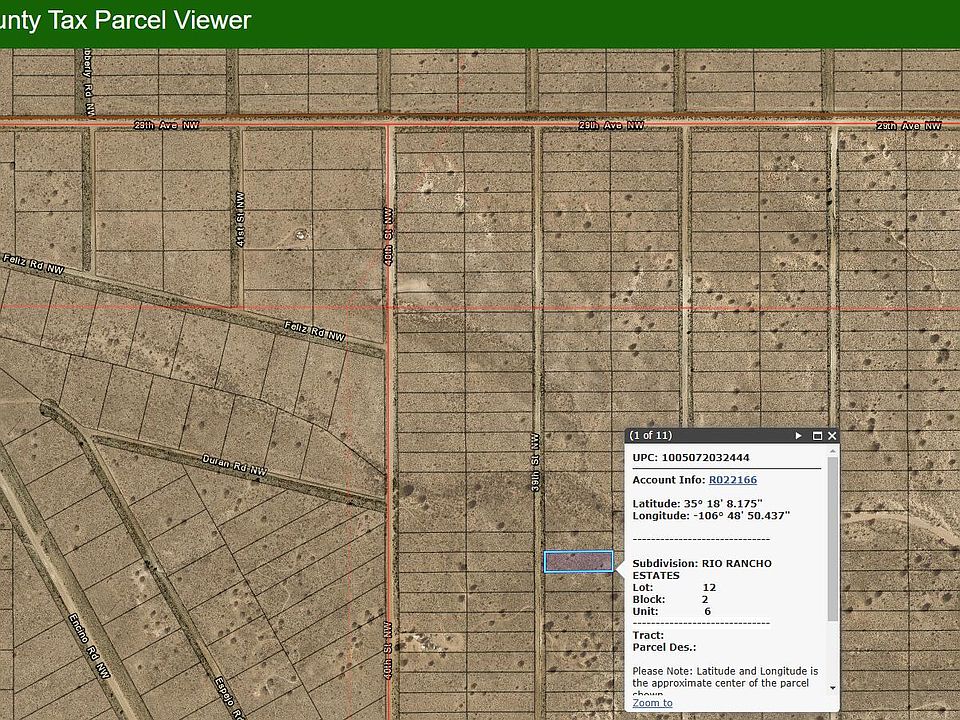Close the parcel info popup

(x=832, y=436)
